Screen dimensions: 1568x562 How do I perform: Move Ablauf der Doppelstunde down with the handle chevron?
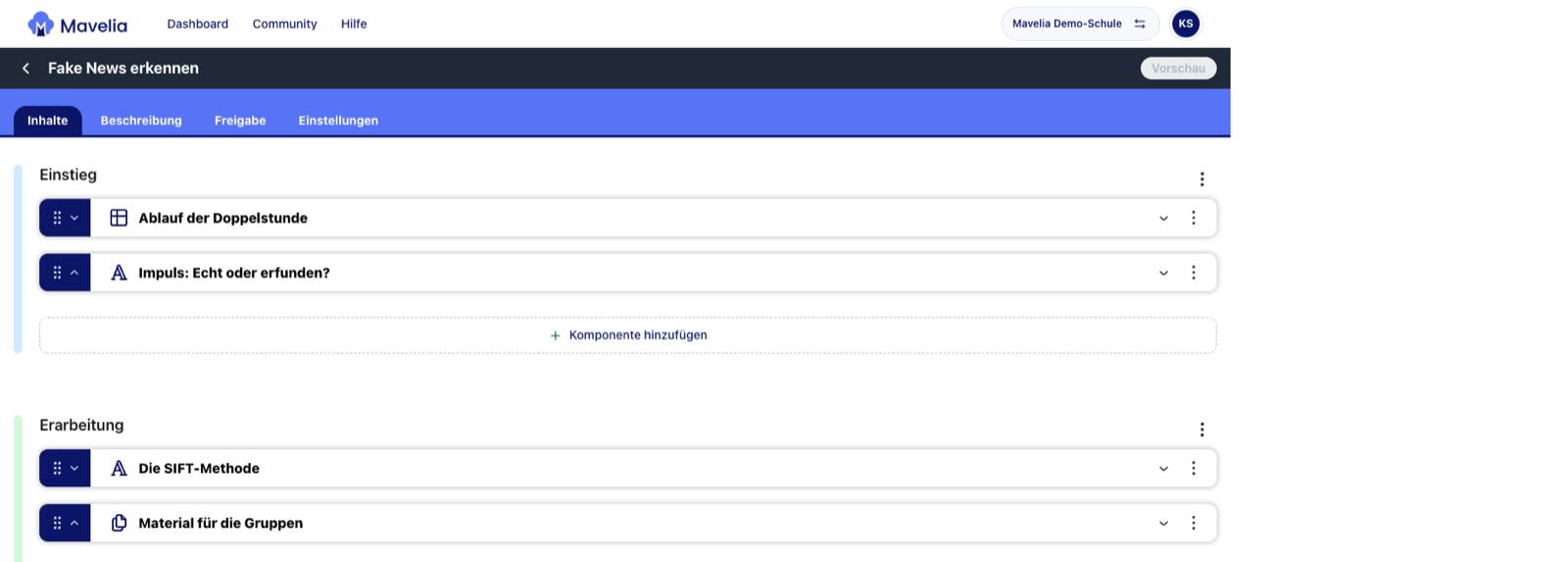point(74,218)
